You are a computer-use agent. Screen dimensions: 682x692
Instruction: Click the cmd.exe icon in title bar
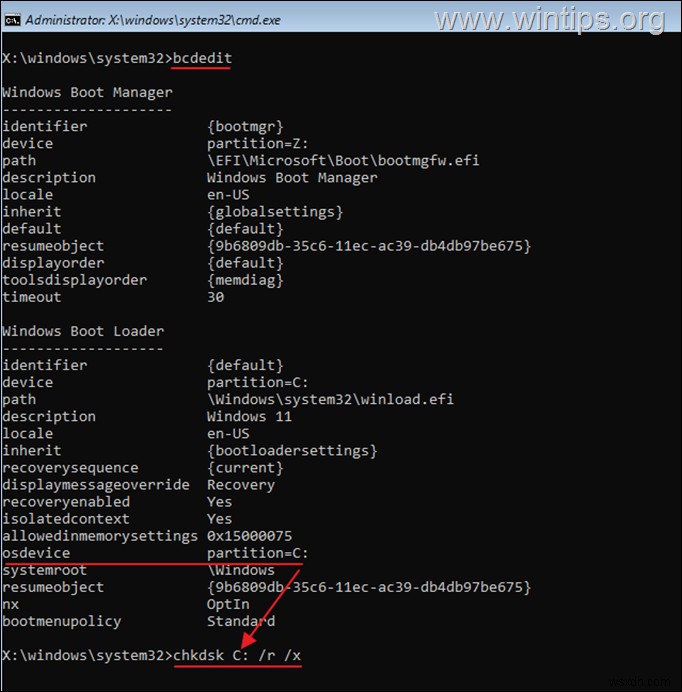point(13,19)
